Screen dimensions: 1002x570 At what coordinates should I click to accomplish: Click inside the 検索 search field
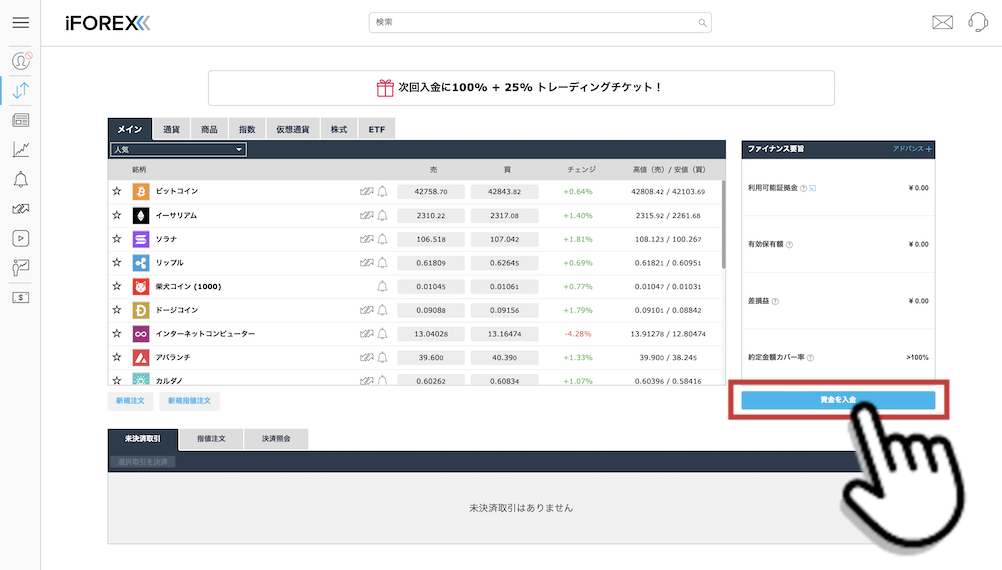click(540, 22)
